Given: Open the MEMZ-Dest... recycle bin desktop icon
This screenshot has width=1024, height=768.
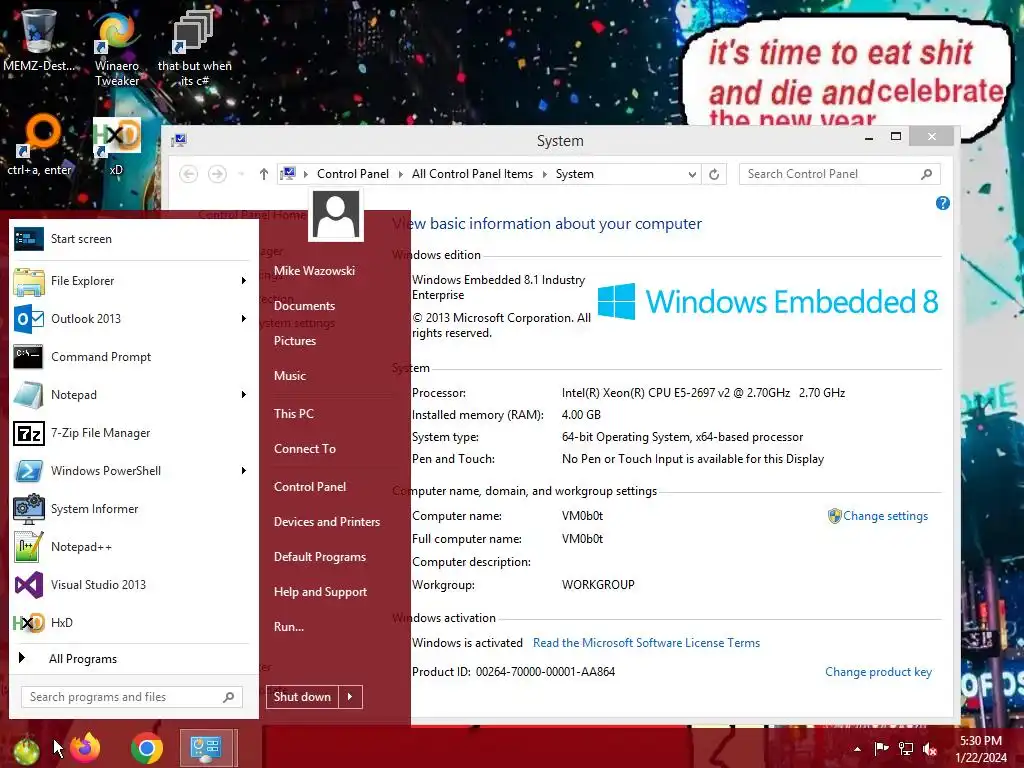Looking at the screenshot, I should coord(38,40).
